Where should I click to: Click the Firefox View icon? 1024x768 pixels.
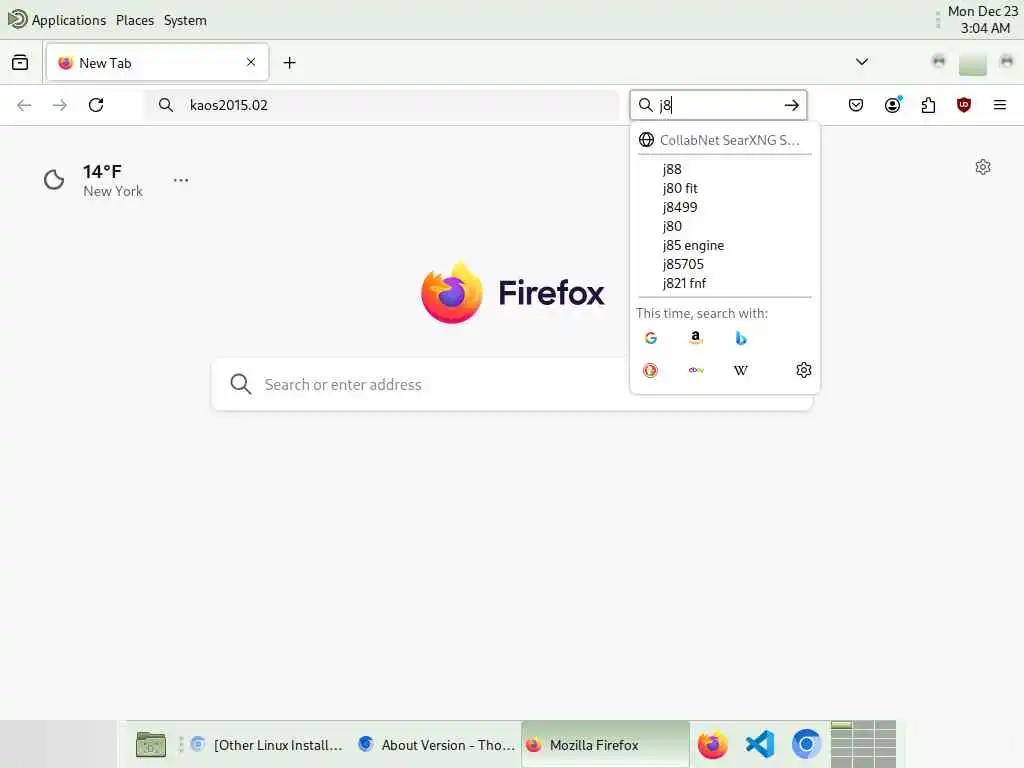pos(20,63)
